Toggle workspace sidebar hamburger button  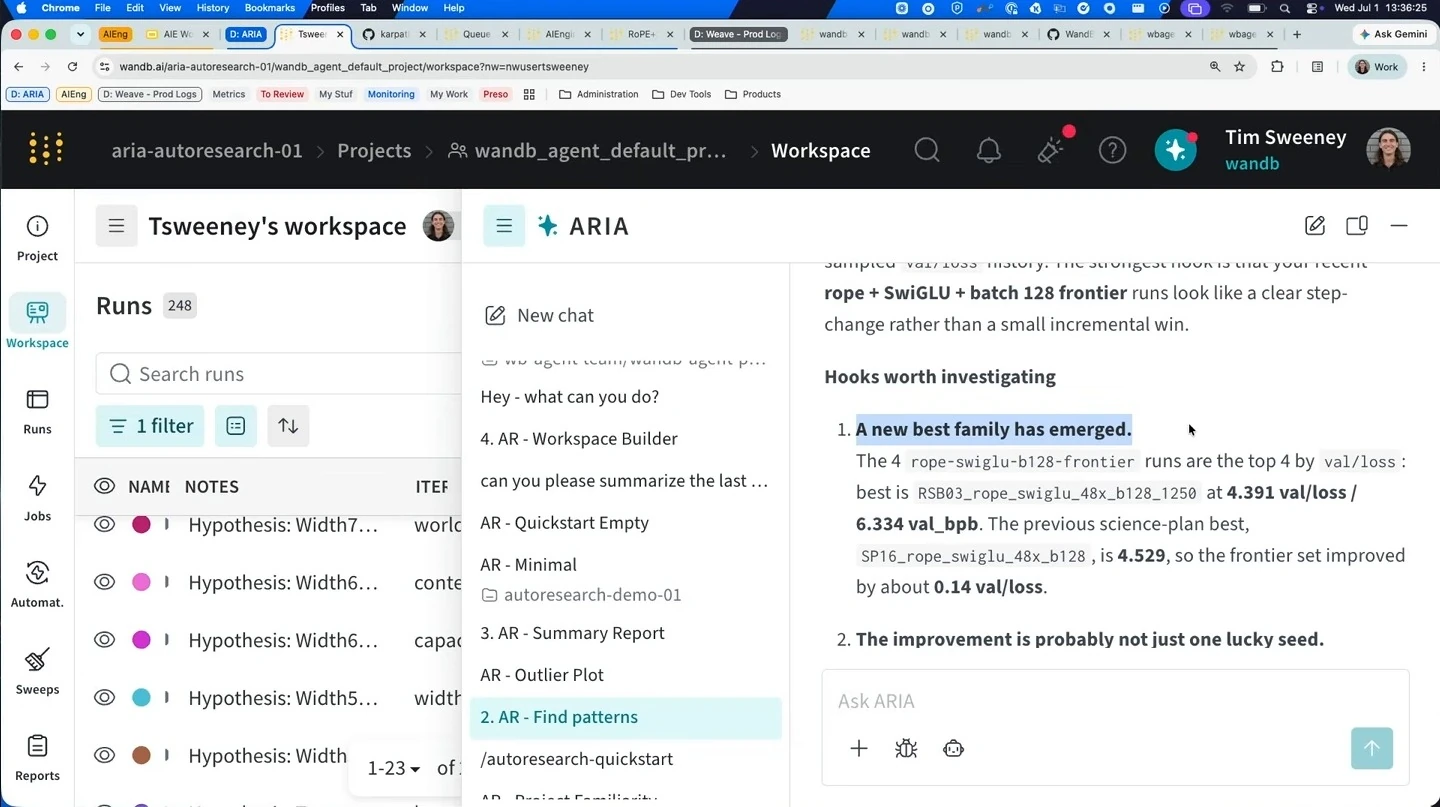(x=117, y=226)
